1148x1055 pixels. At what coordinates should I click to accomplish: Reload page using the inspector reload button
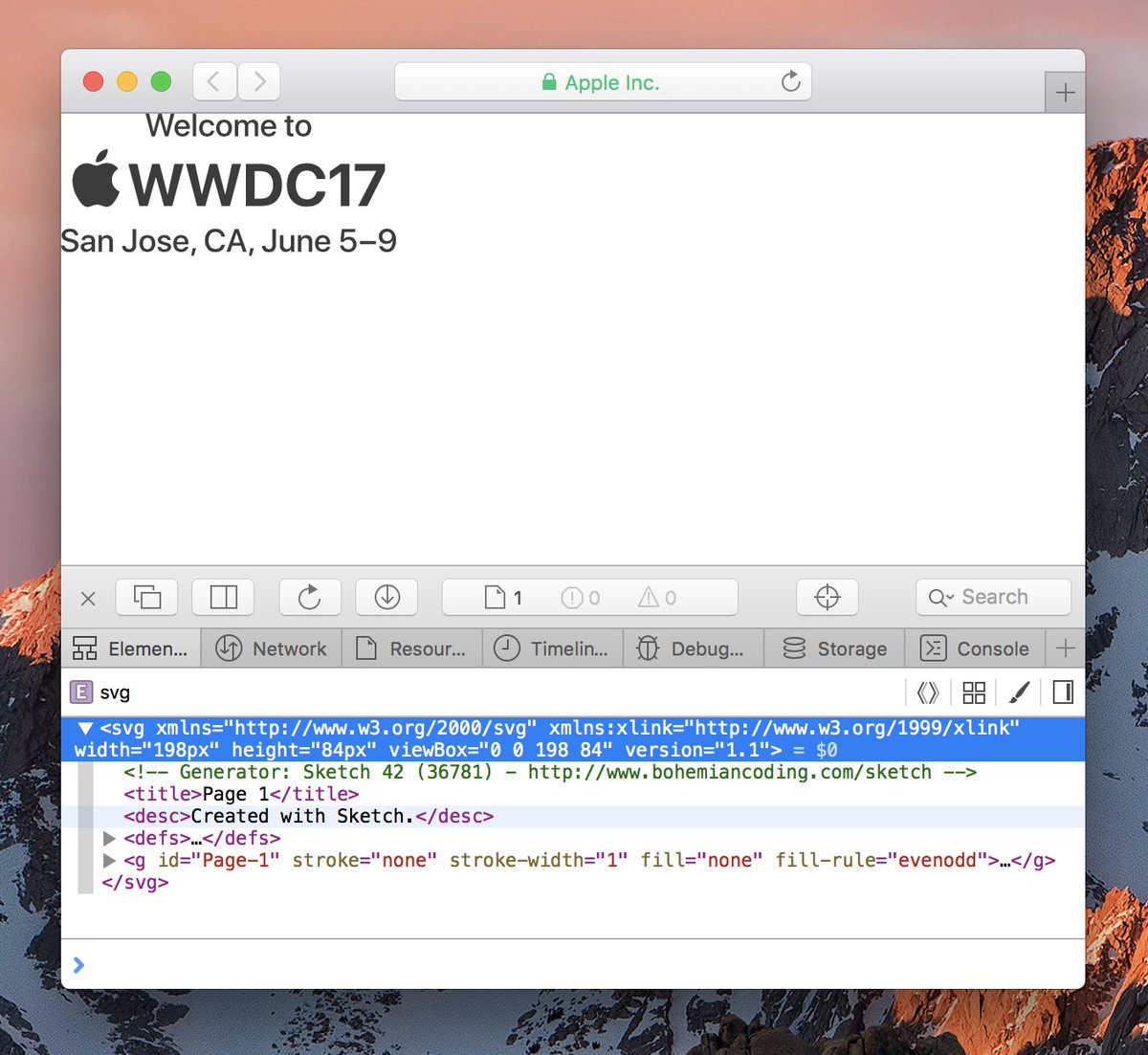[x=310, y=598]
